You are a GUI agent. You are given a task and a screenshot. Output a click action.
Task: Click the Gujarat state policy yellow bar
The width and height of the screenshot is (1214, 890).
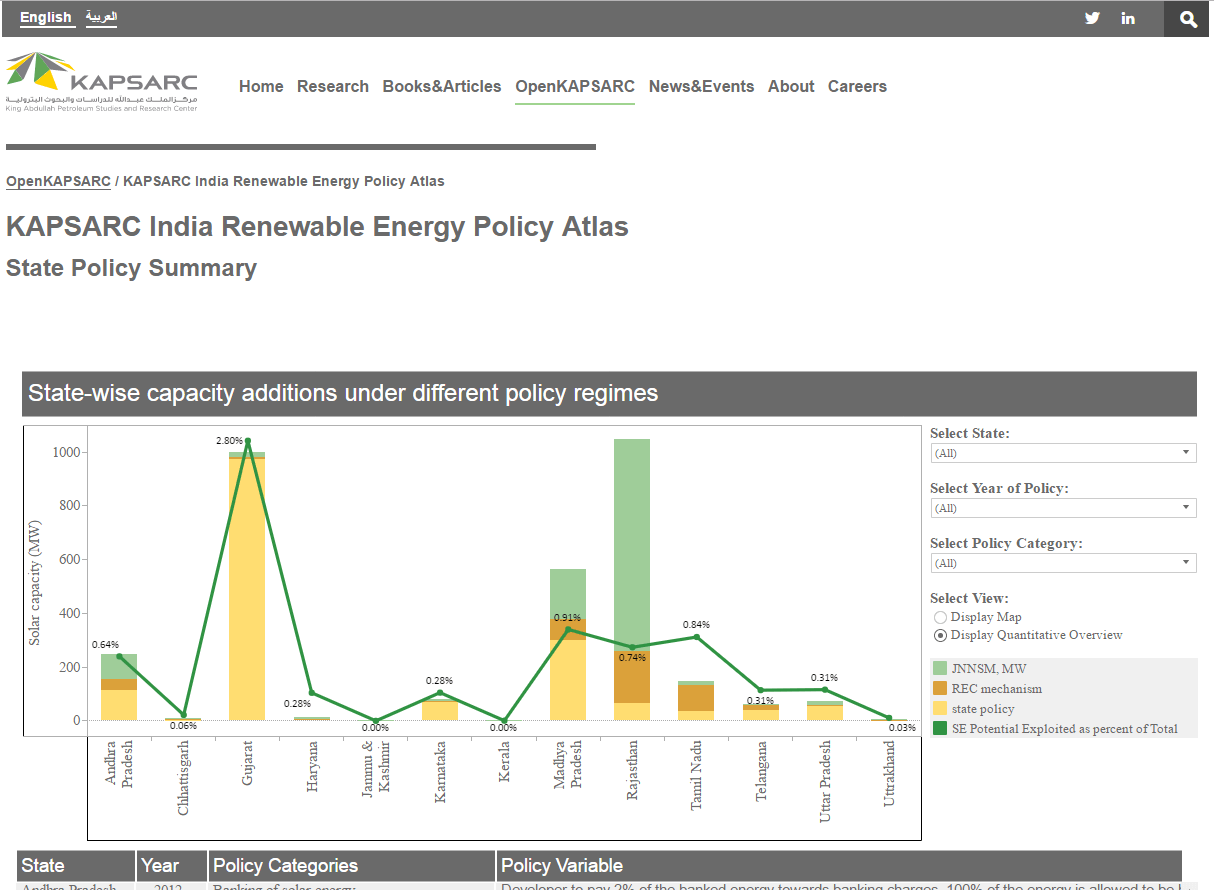(247, 589)
